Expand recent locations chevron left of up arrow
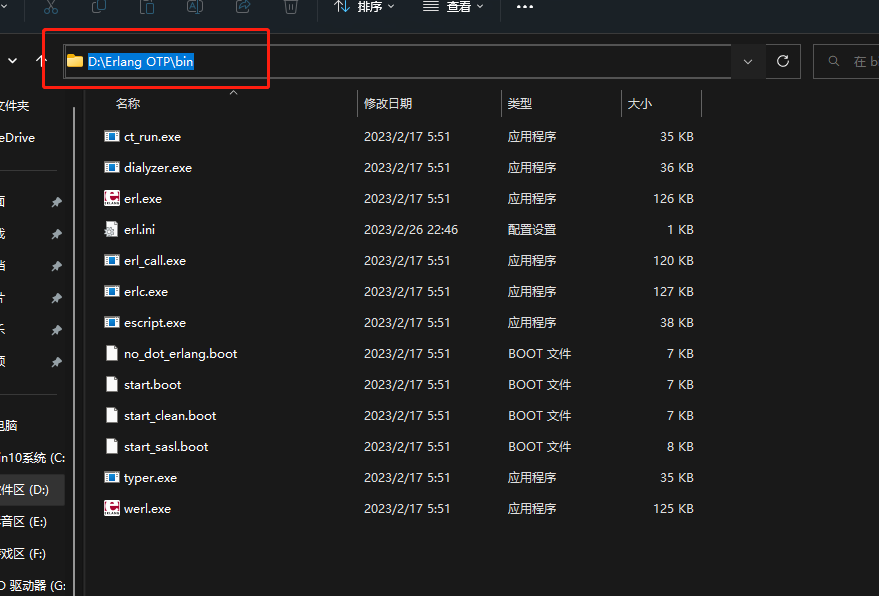 (x=13, y=61)
